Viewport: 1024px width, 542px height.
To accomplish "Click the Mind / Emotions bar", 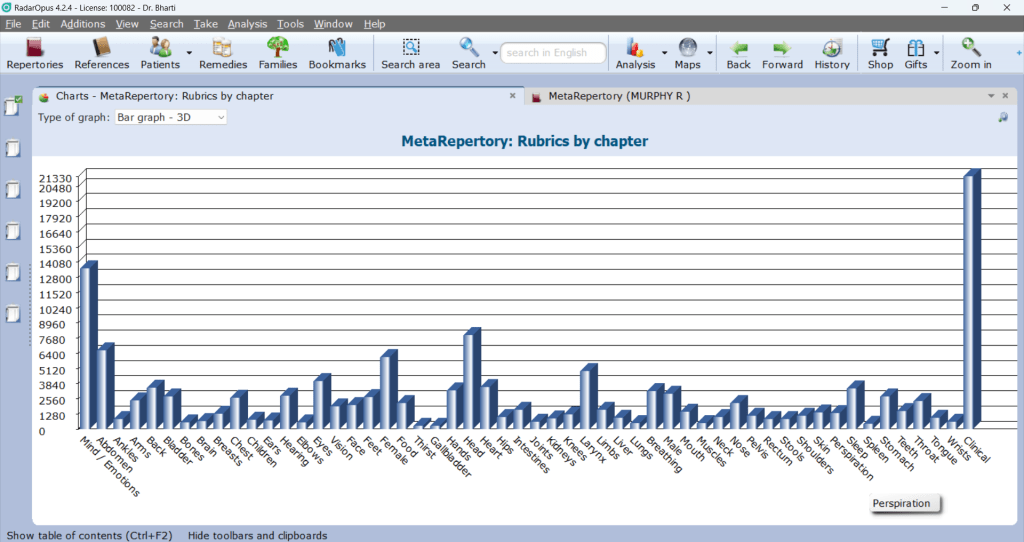I will point(88,345).
